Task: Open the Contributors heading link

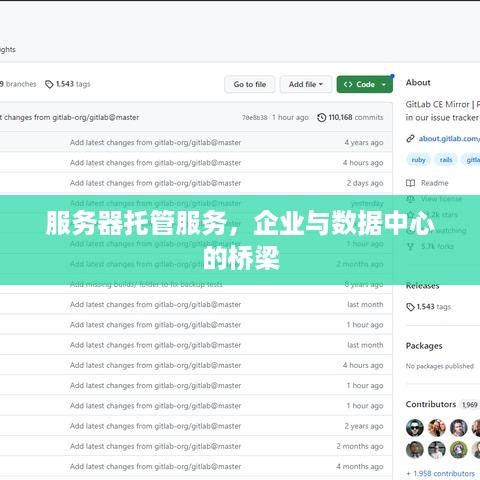Action: [x=431, y=404]
